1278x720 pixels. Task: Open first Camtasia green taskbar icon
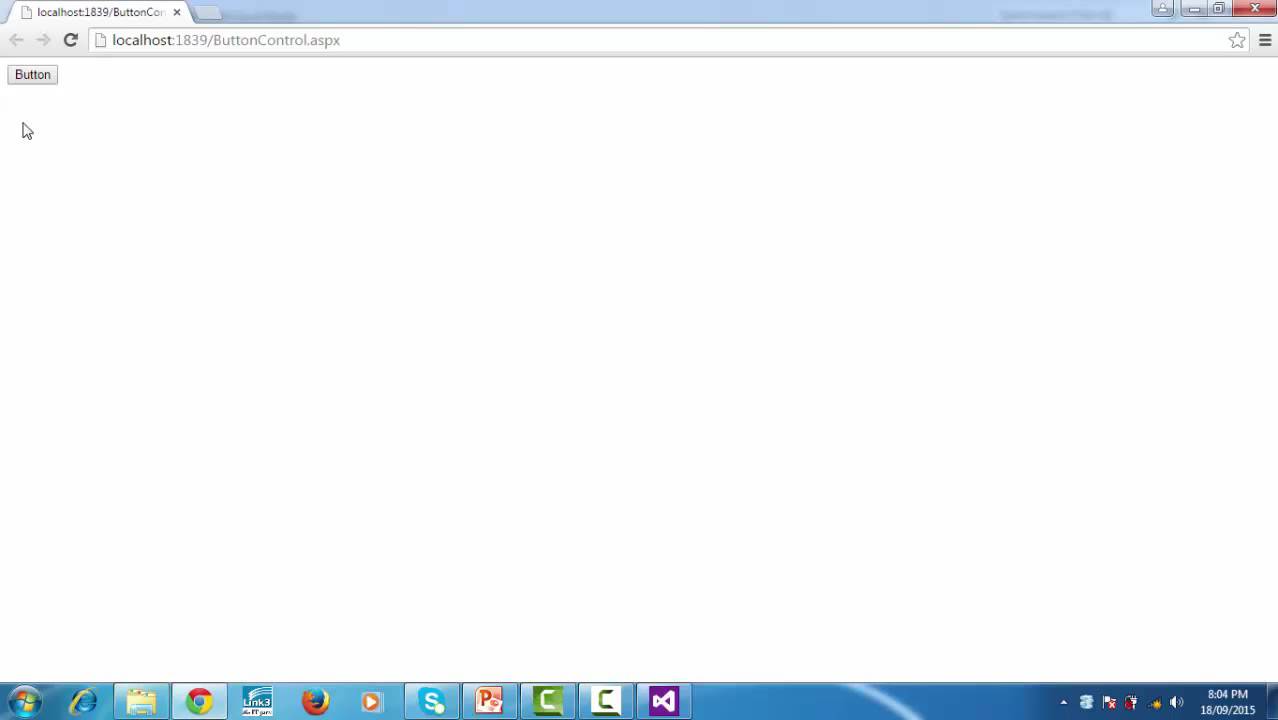pos(547,702)
